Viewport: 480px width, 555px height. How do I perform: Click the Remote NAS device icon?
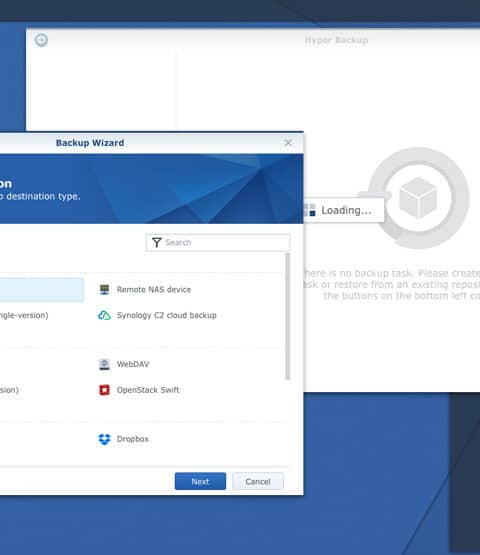(x=104, y=289)
